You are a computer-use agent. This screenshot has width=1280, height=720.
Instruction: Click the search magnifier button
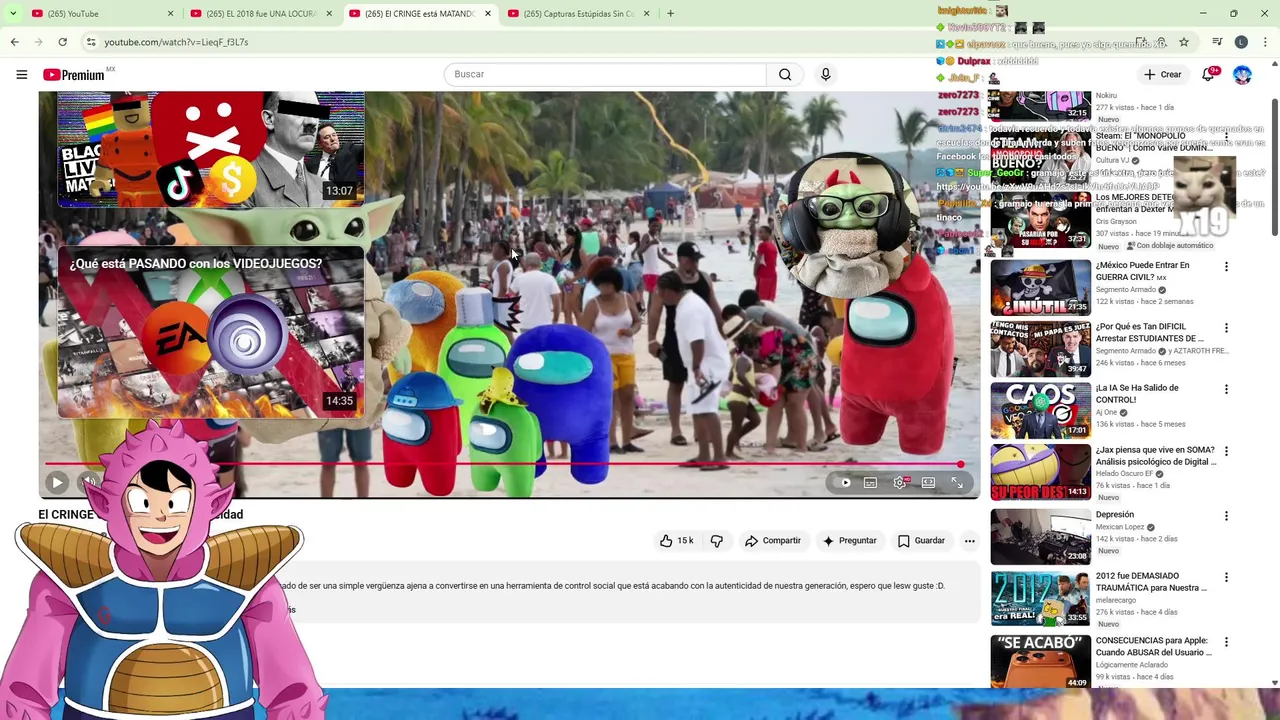point(785,74)
